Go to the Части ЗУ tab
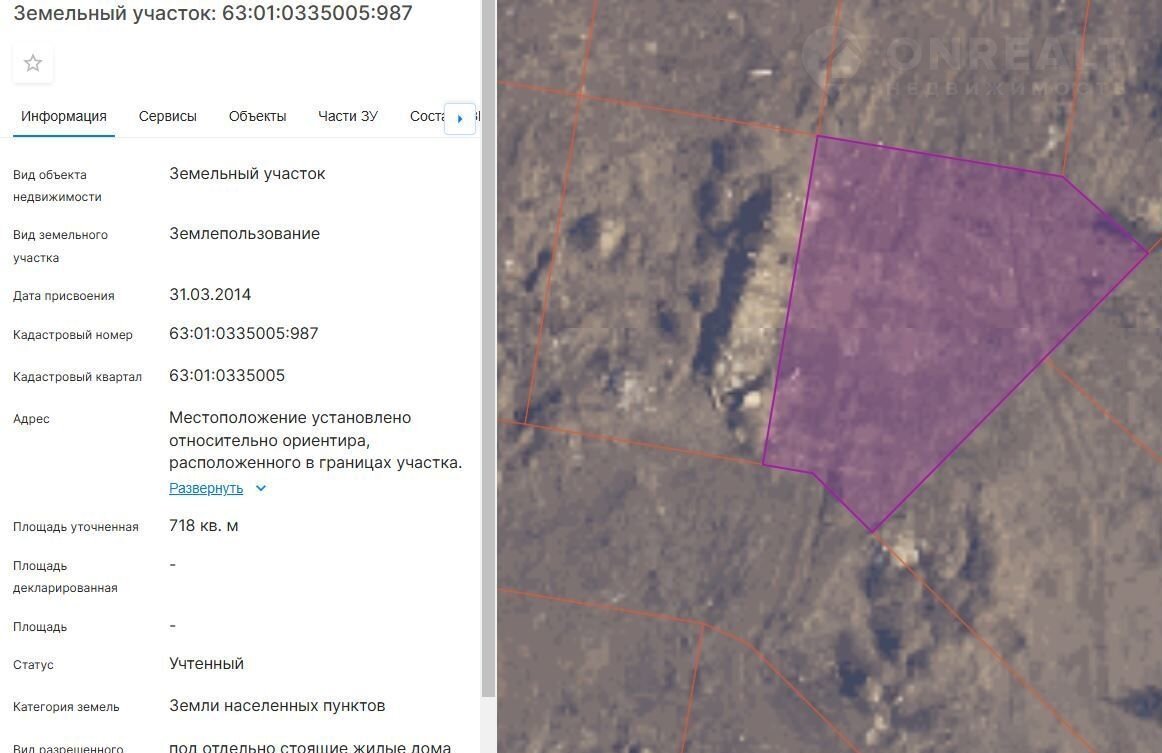The height and width of the screenshot is (753, 1162). point(348,116)
